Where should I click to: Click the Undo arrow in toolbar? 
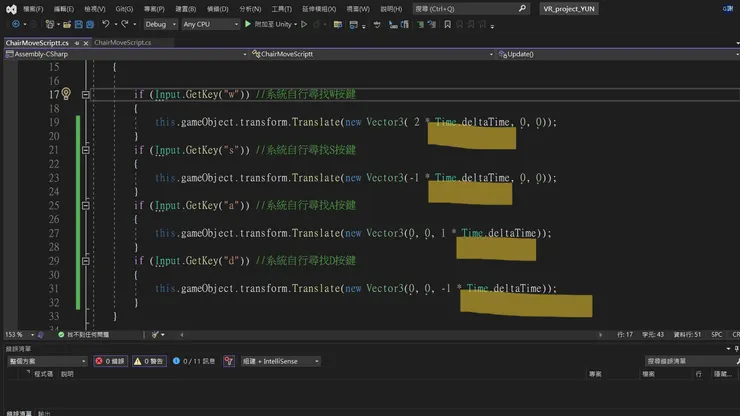pos(106,24)
